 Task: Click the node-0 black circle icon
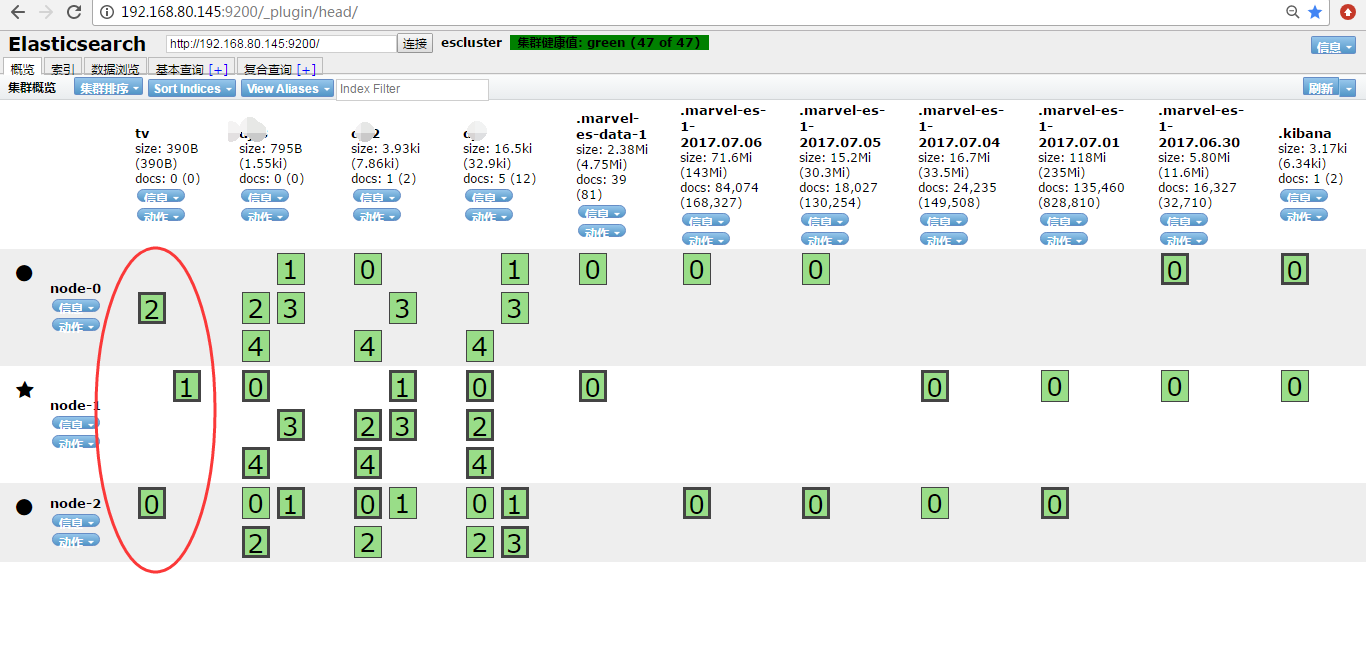pyautogui.click(x=24, y=273)
